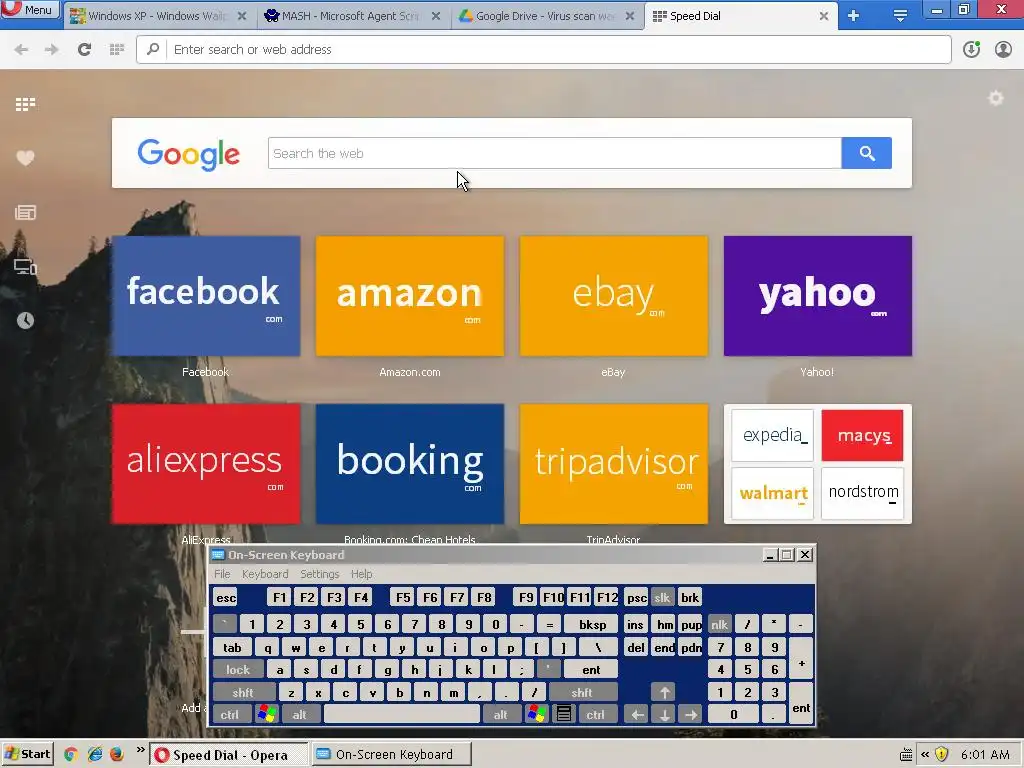
Task: Toggle the left shft key
Action: pyautogui.click(x=244, y=693)
